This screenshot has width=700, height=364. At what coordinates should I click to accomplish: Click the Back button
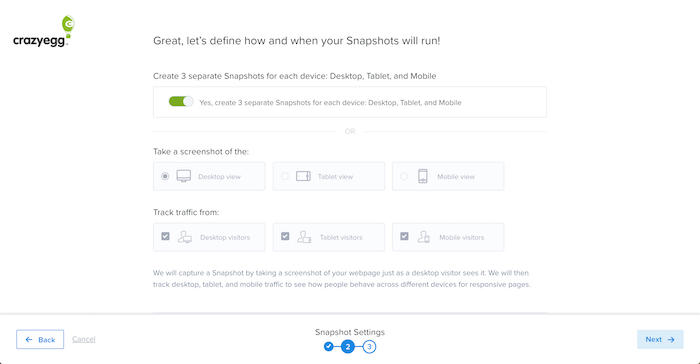click(40, 339)
